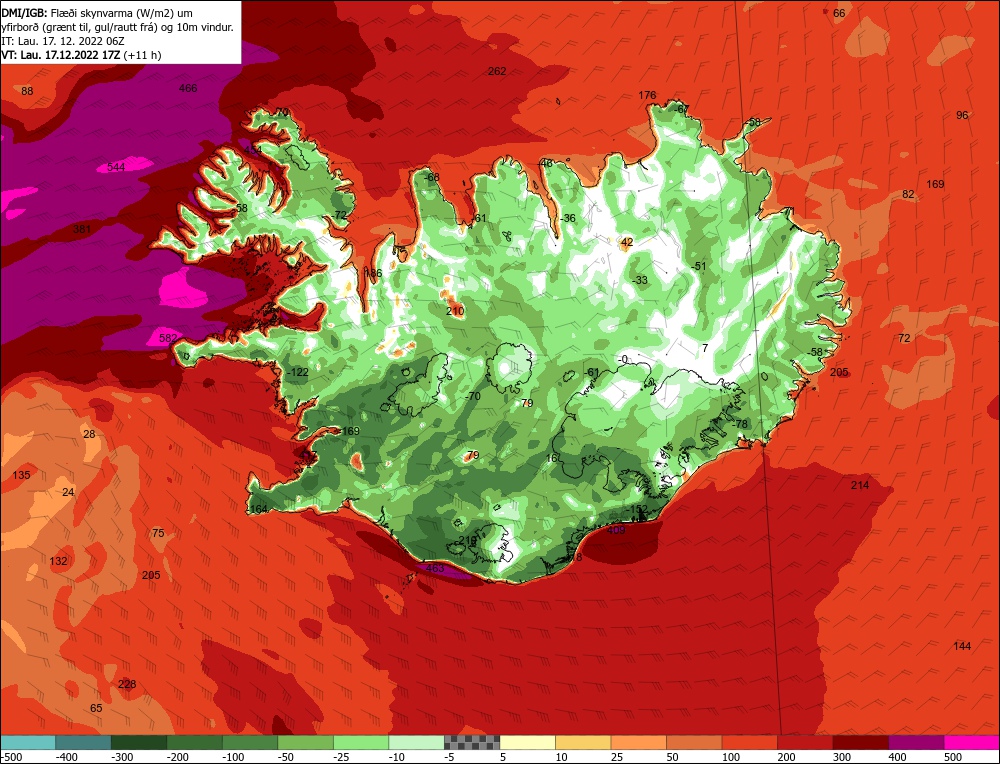
Task: Click the map value 262 north of Iceland
Action: click(x=497, y=71)
